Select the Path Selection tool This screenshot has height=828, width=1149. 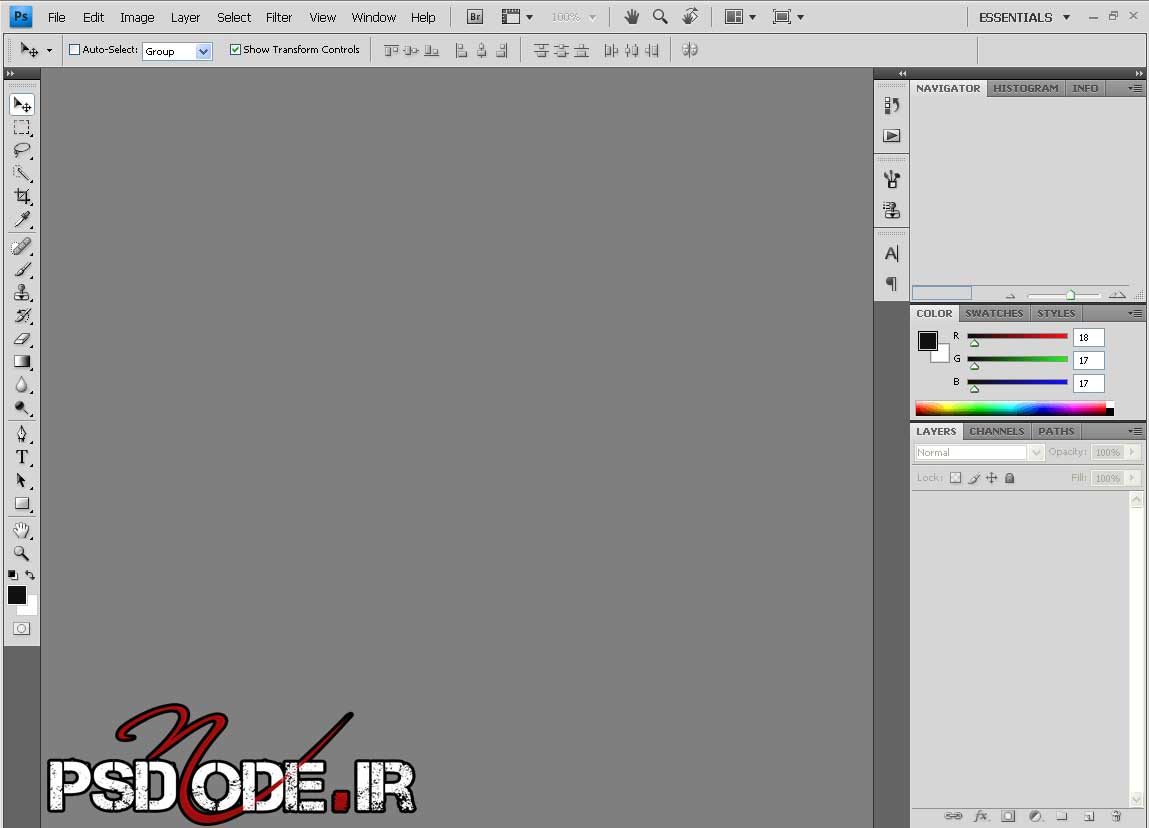click(x=22, y=481)
